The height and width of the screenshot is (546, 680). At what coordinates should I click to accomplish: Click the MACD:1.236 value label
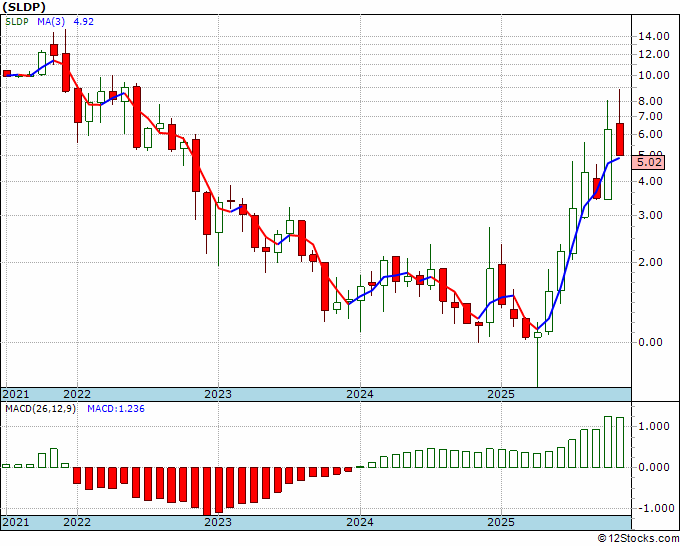[x=116, y=409]
